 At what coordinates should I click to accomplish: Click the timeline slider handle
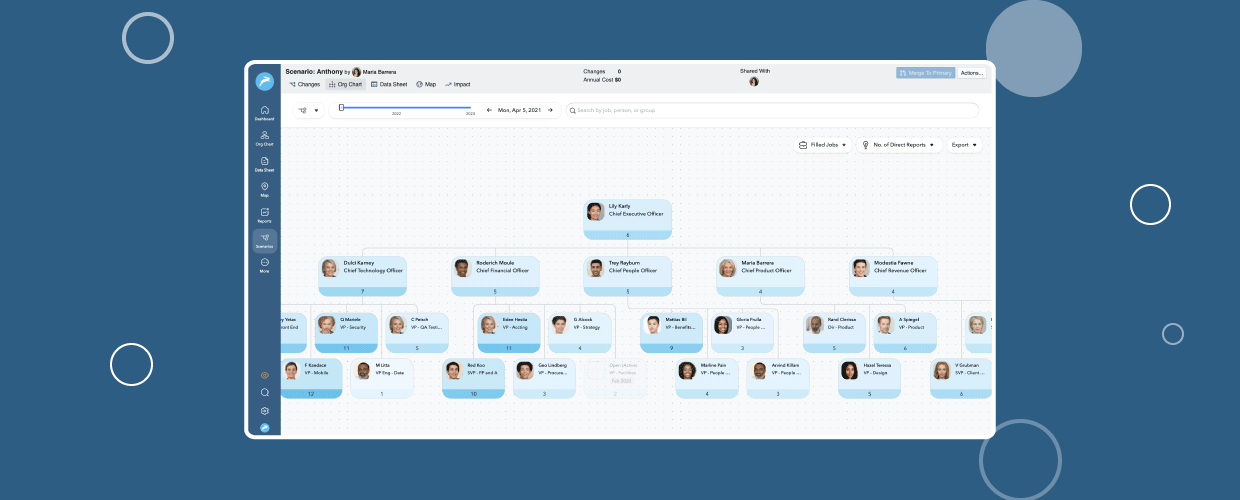tap(342, 107)
